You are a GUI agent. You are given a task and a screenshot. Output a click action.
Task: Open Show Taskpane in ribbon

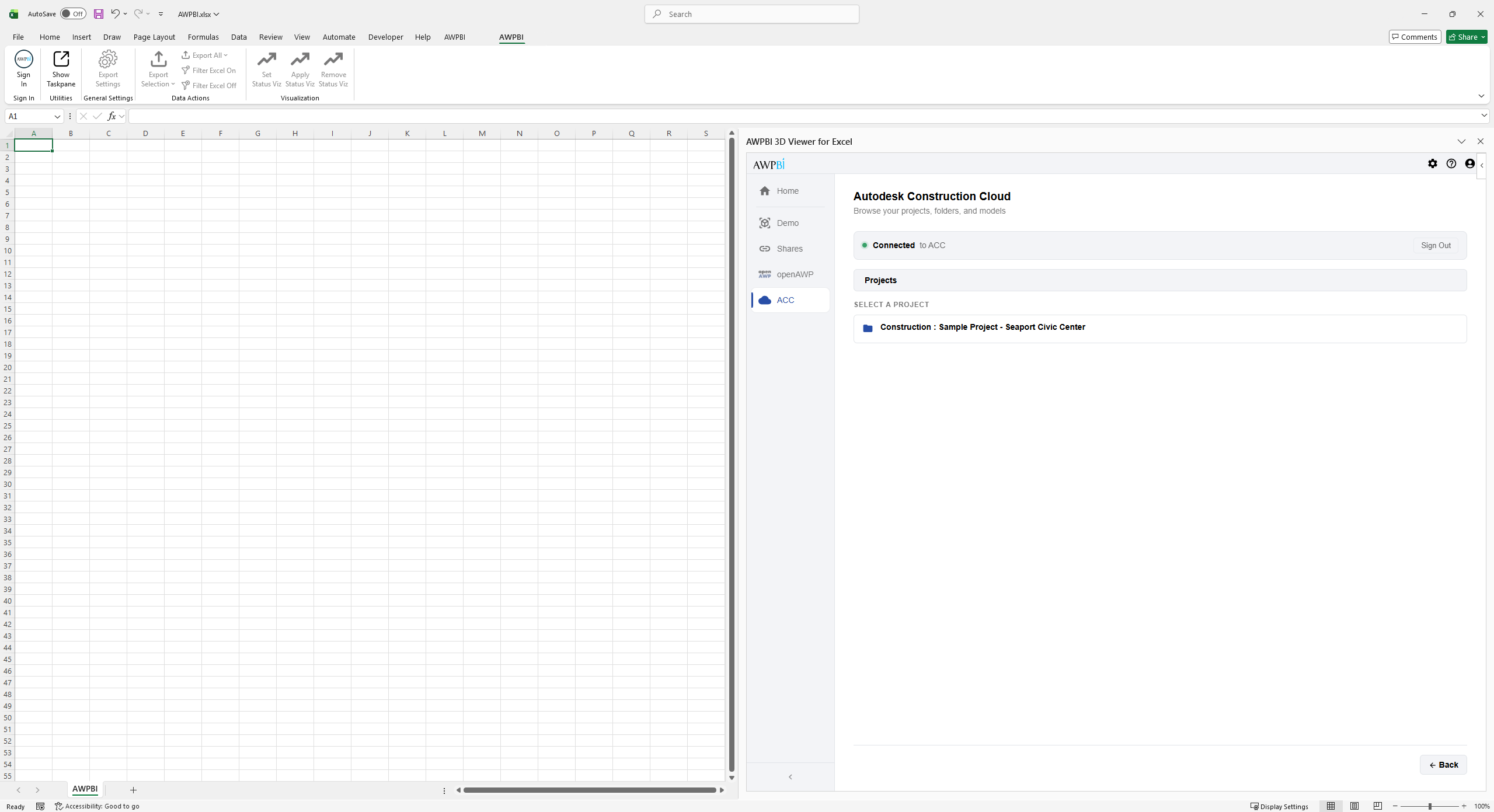pos(61,68)
